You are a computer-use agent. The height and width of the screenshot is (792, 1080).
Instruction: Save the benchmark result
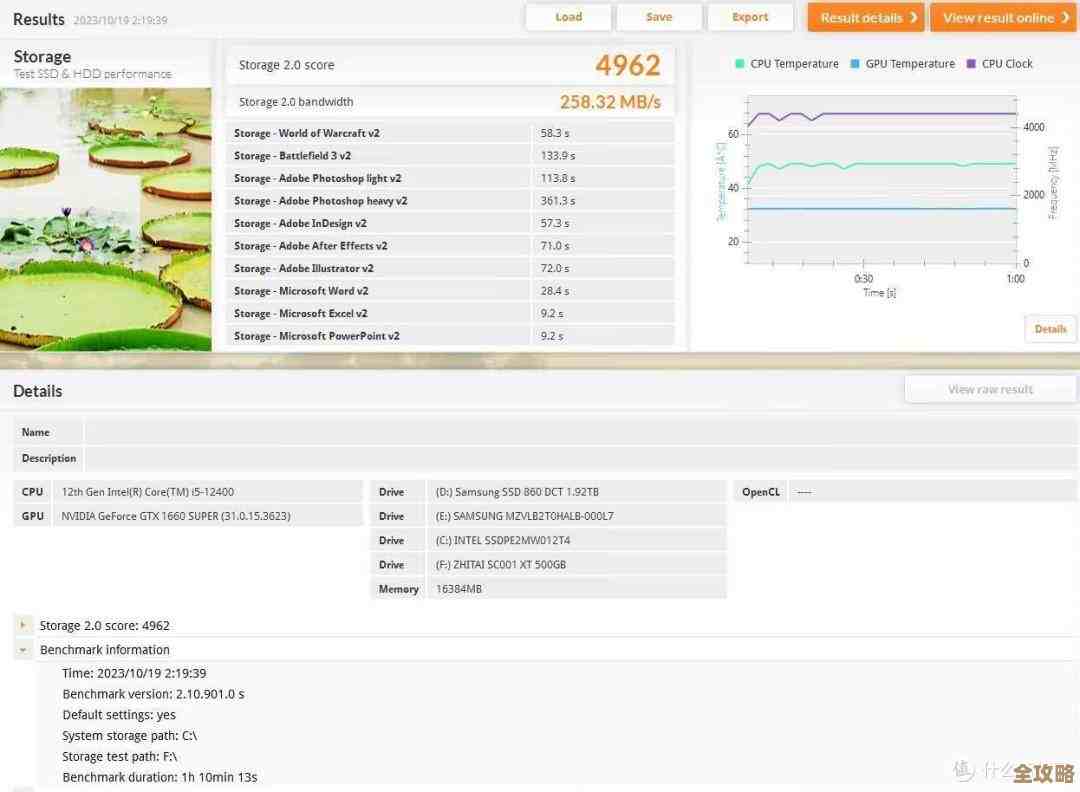658,17
